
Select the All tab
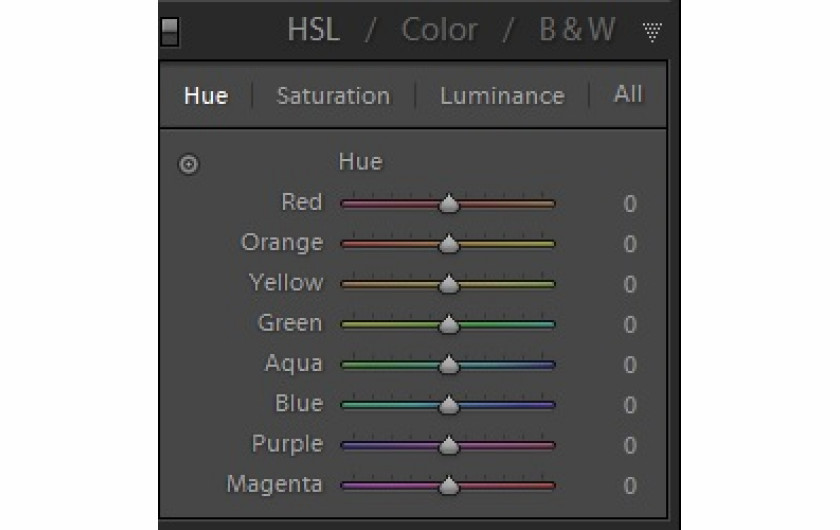(627, 94)
